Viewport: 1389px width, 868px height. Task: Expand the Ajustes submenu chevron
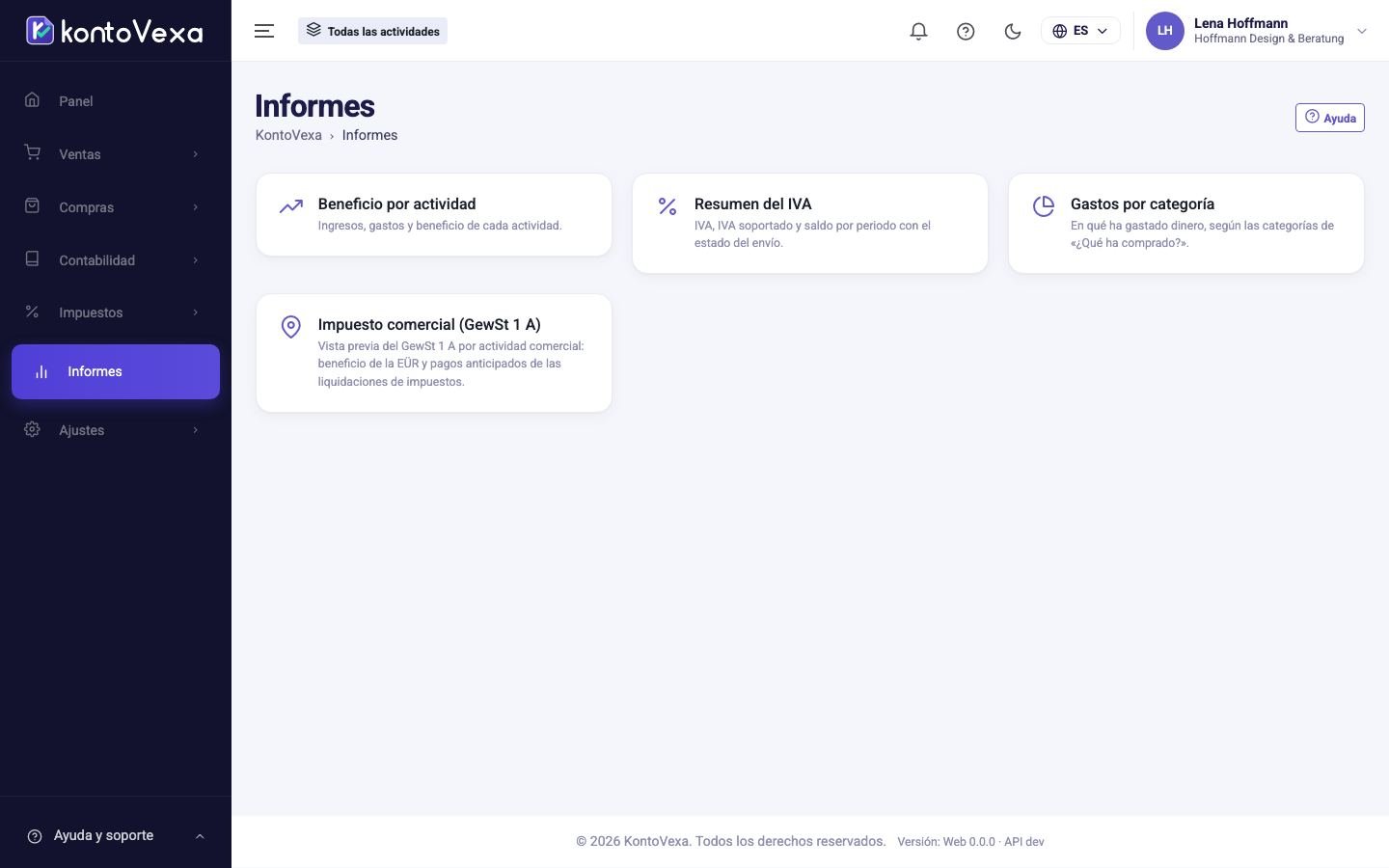(195, 430)
